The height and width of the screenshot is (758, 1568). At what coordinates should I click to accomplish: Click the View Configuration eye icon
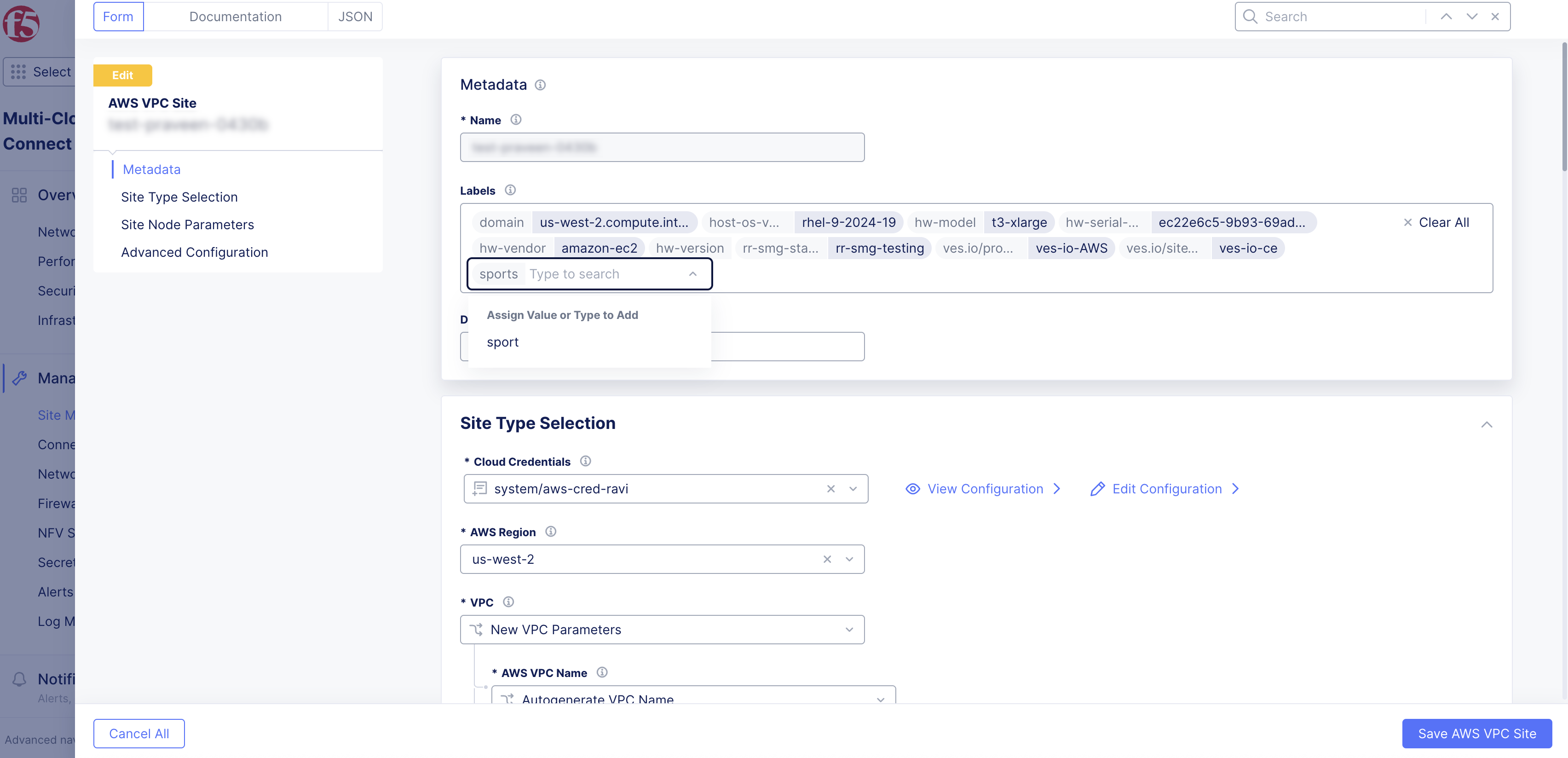pyautogui.click(x=912, y=488)
